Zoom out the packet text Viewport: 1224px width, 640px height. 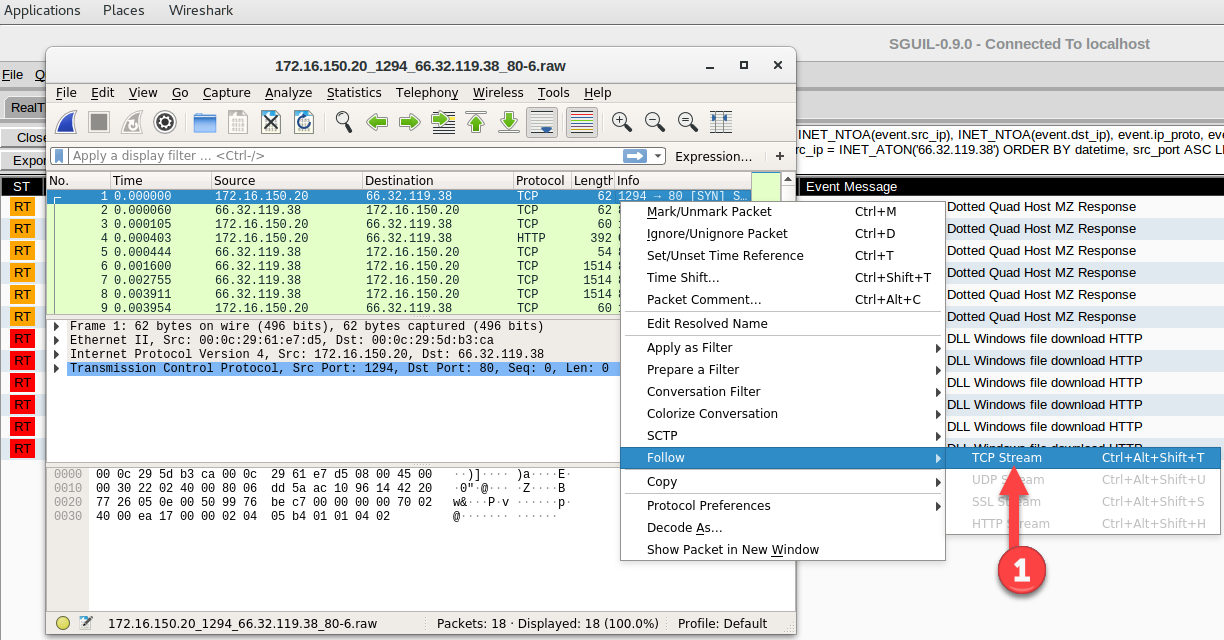click(x=655, y=122)
